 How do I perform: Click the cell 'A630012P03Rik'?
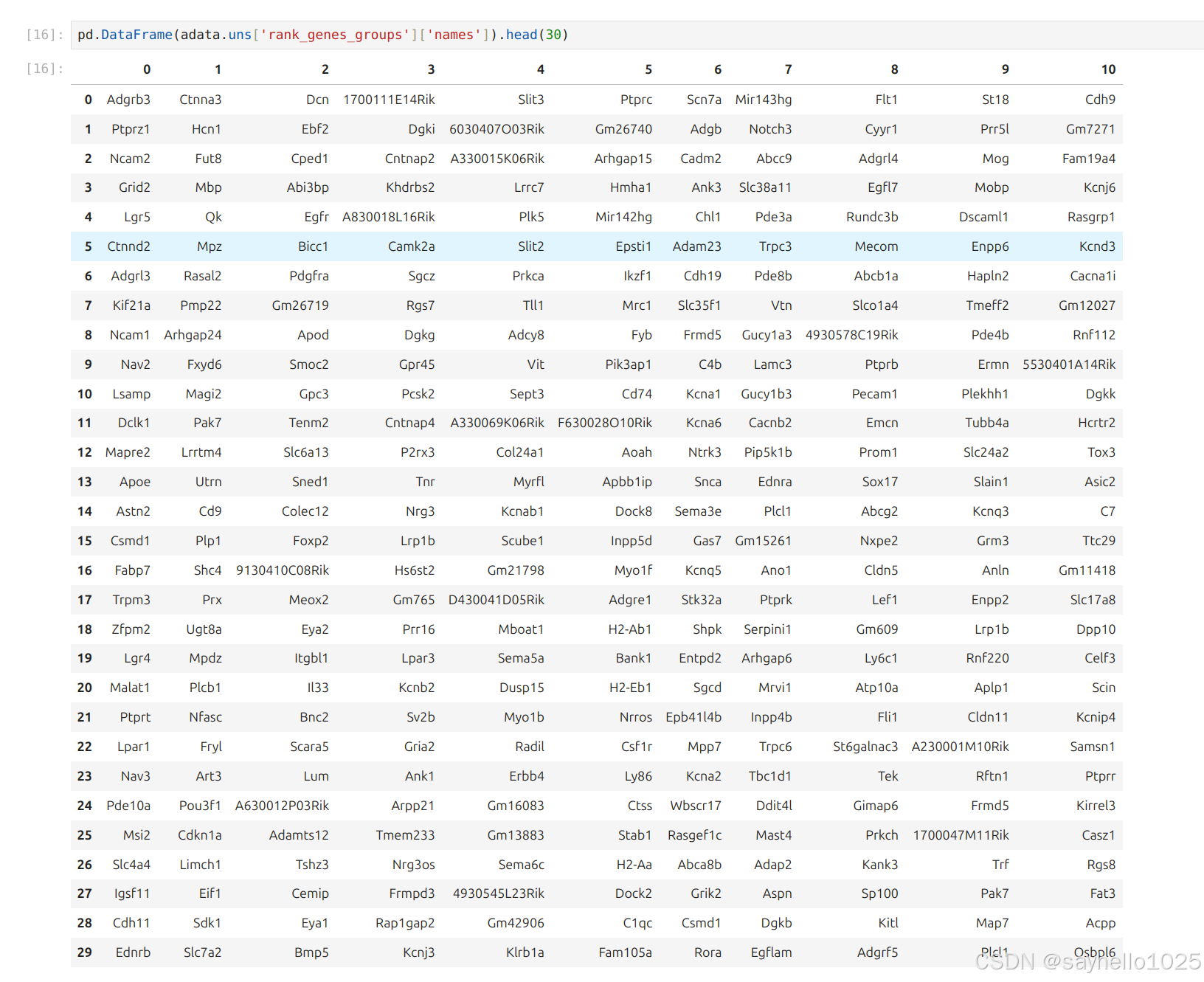(282, 806)
